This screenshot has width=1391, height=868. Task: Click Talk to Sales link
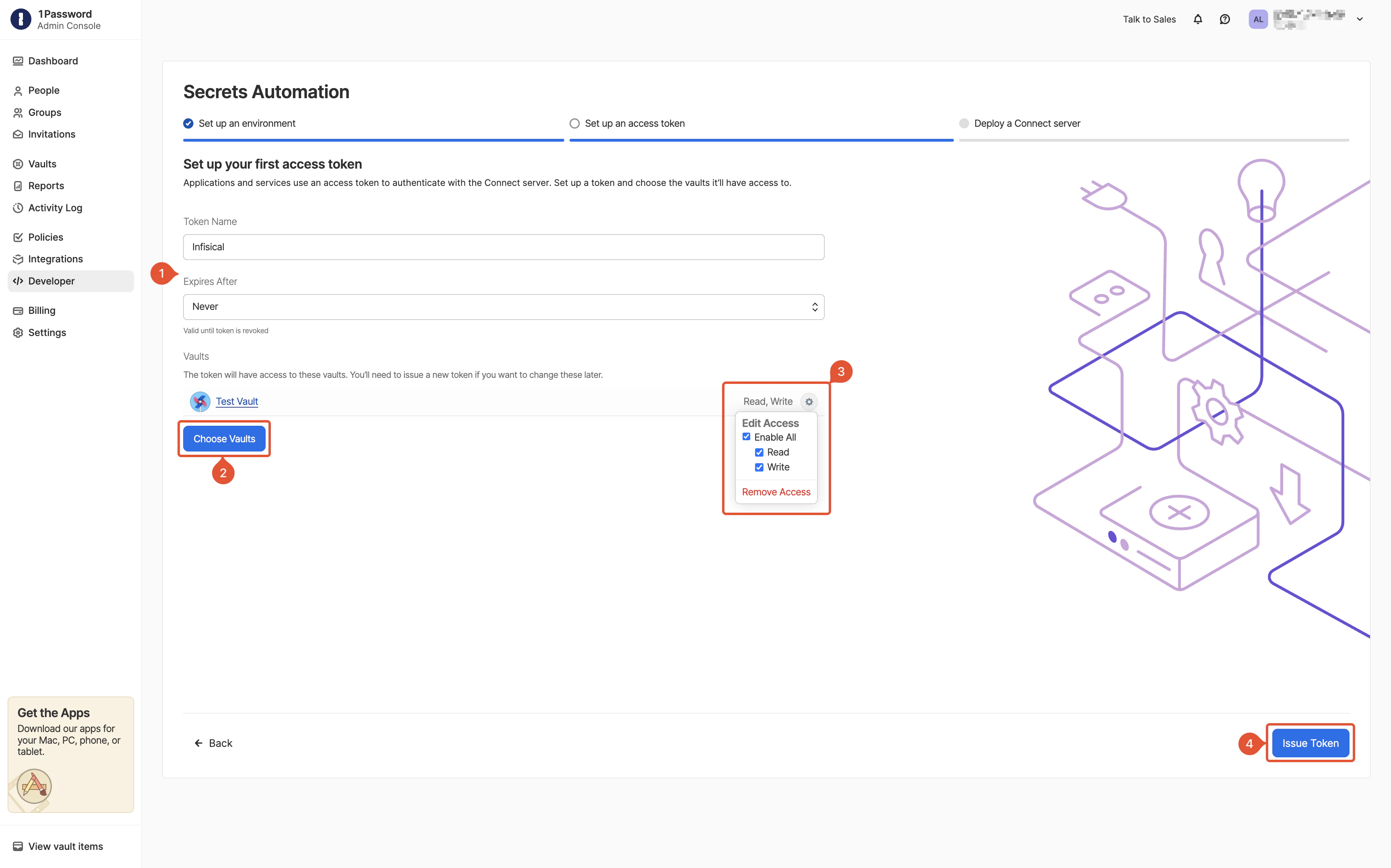[x=1150, y=19]
